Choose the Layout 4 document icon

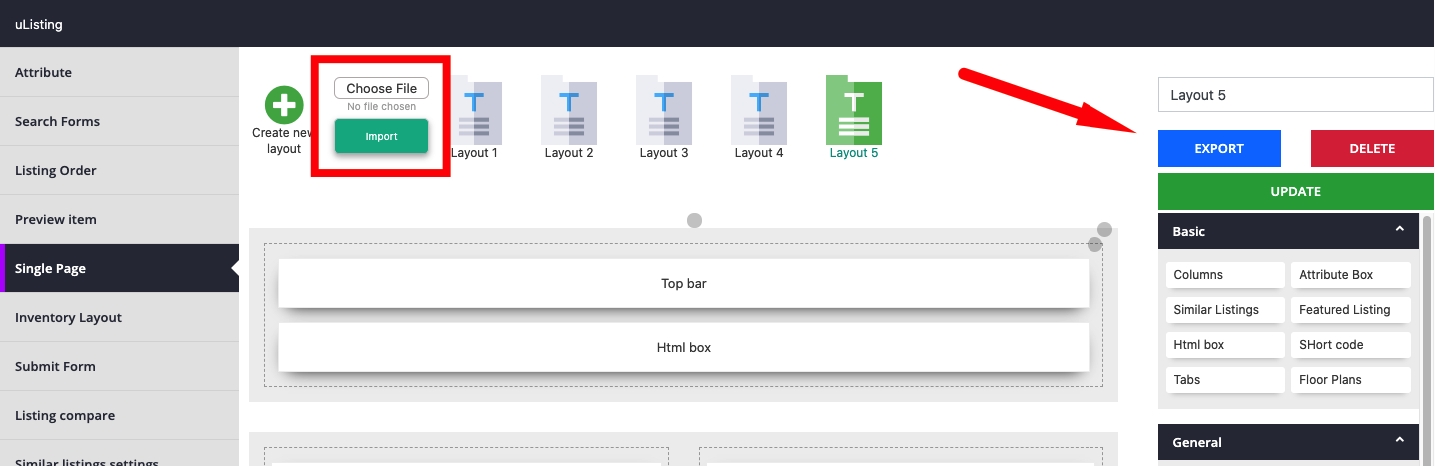point(759,110)
